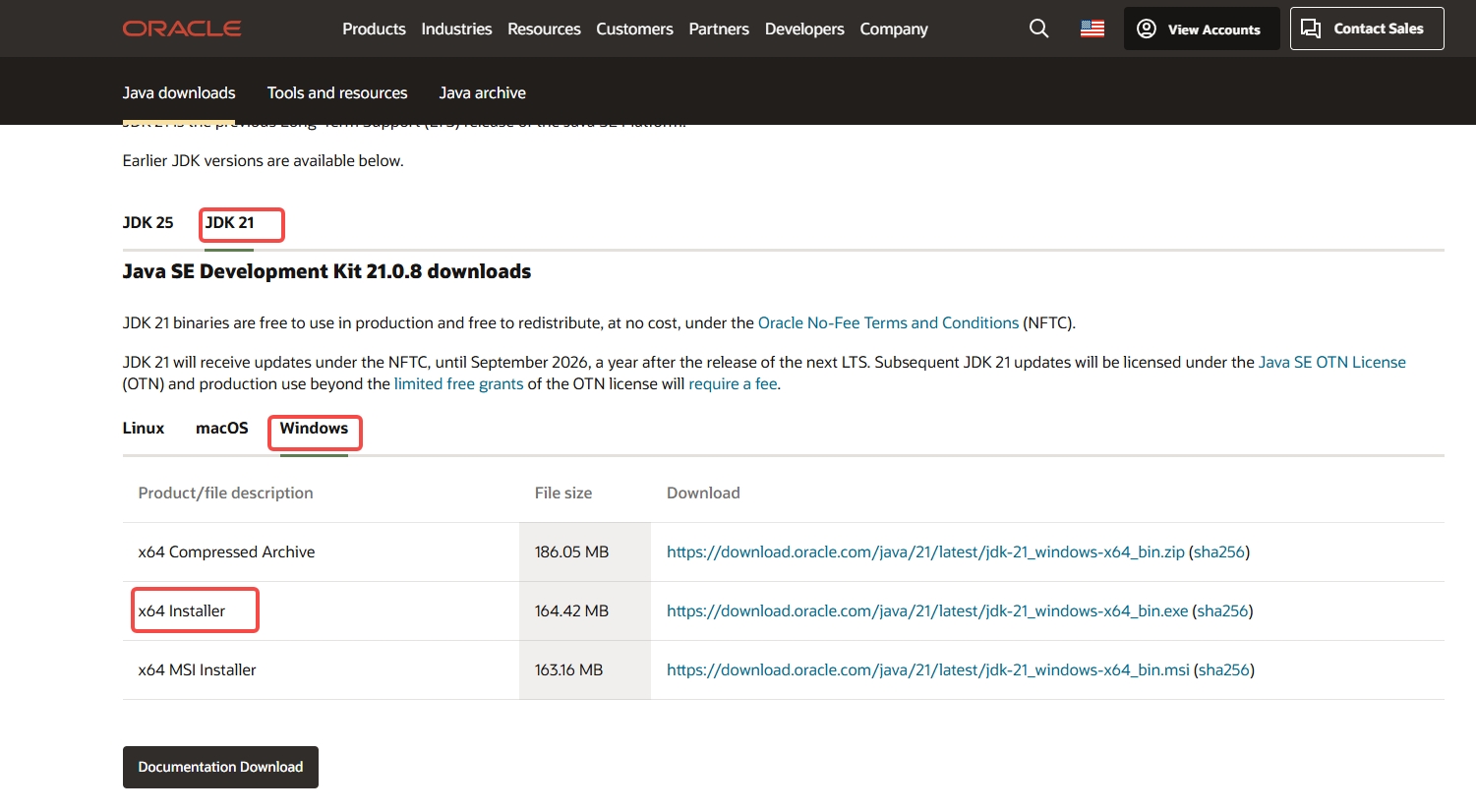The width and height of the screenshot is (1476, 812).
Task: Open sha256 link for MSI installer
Action: click(x=1224, y=669)
